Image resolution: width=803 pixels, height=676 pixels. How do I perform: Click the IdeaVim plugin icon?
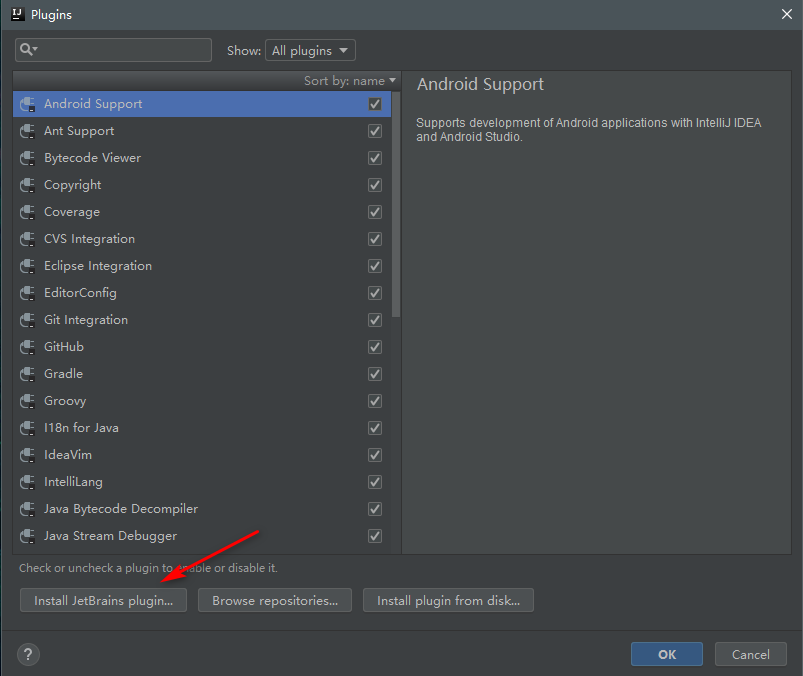pos(28,455)
